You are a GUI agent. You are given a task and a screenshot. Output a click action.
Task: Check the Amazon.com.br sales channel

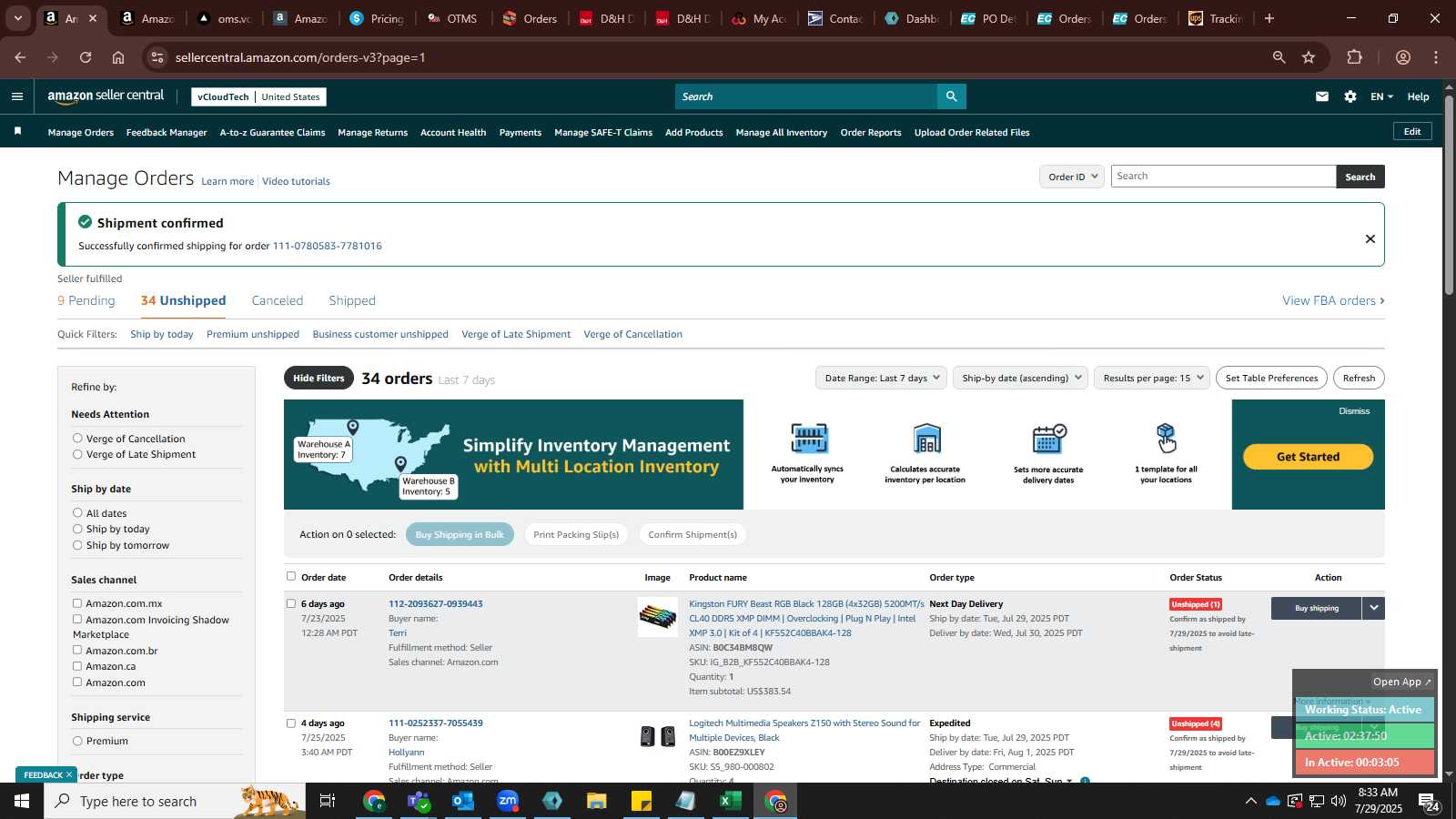click(77, 650)
